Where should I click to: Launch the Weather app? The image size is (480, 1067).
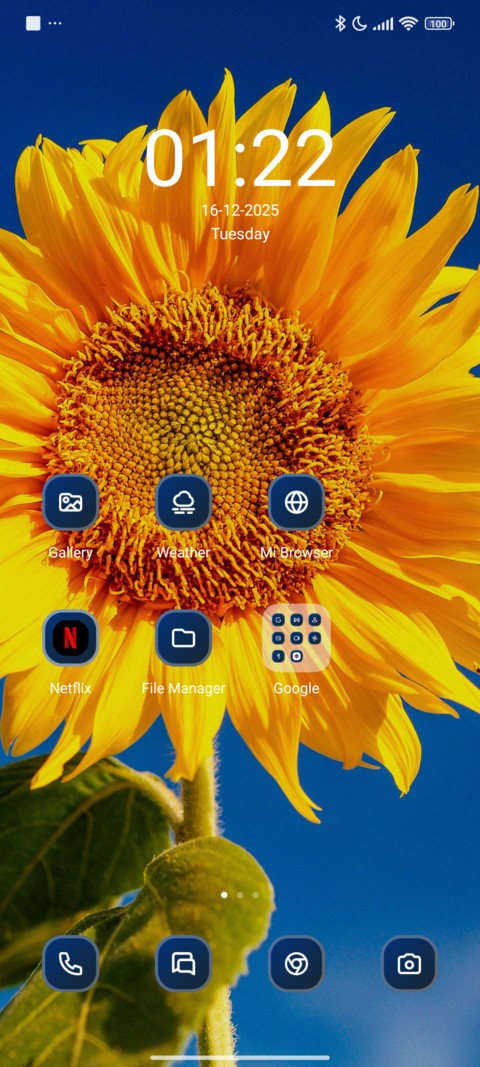click(183, 502)
